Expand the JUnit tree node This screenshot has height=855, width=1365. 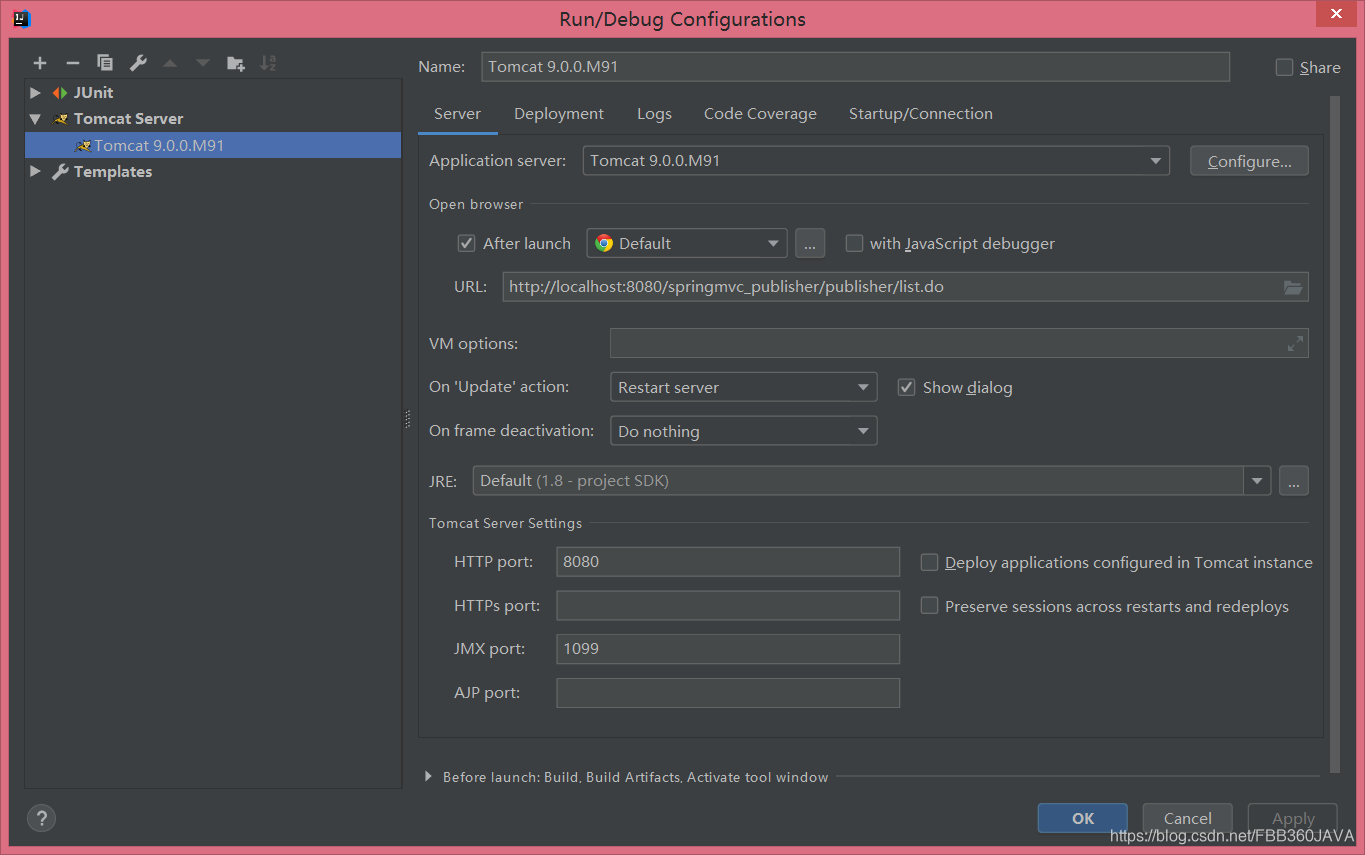point(36,92)
